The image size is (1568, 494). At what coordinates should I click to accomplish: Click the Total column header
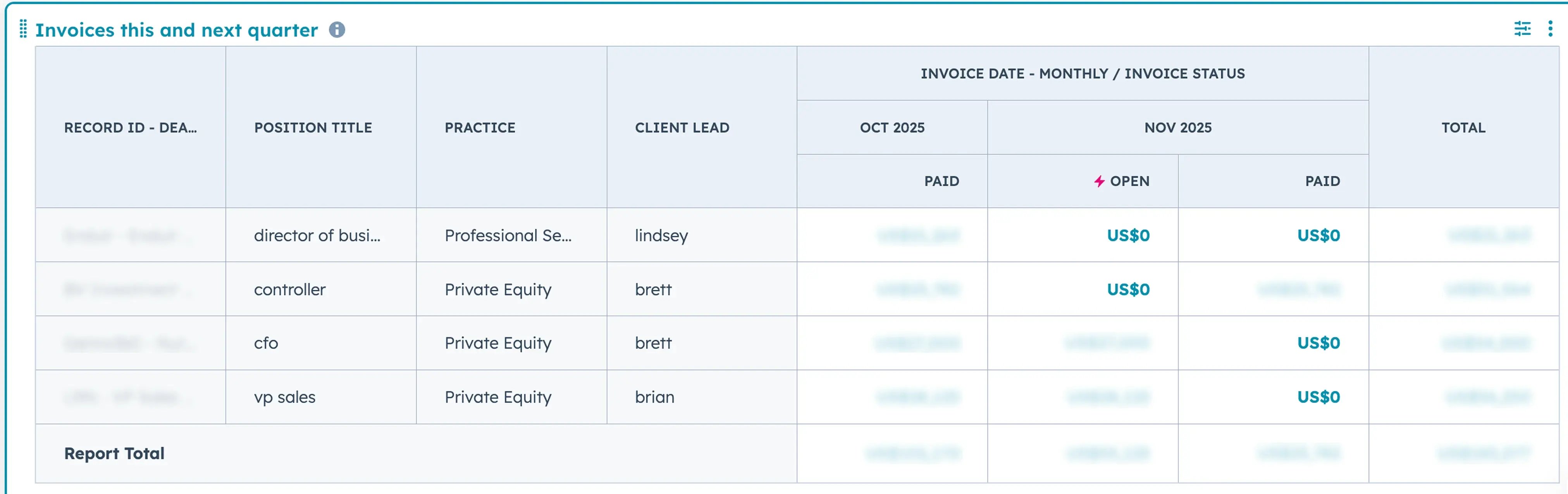(1463, 128)
